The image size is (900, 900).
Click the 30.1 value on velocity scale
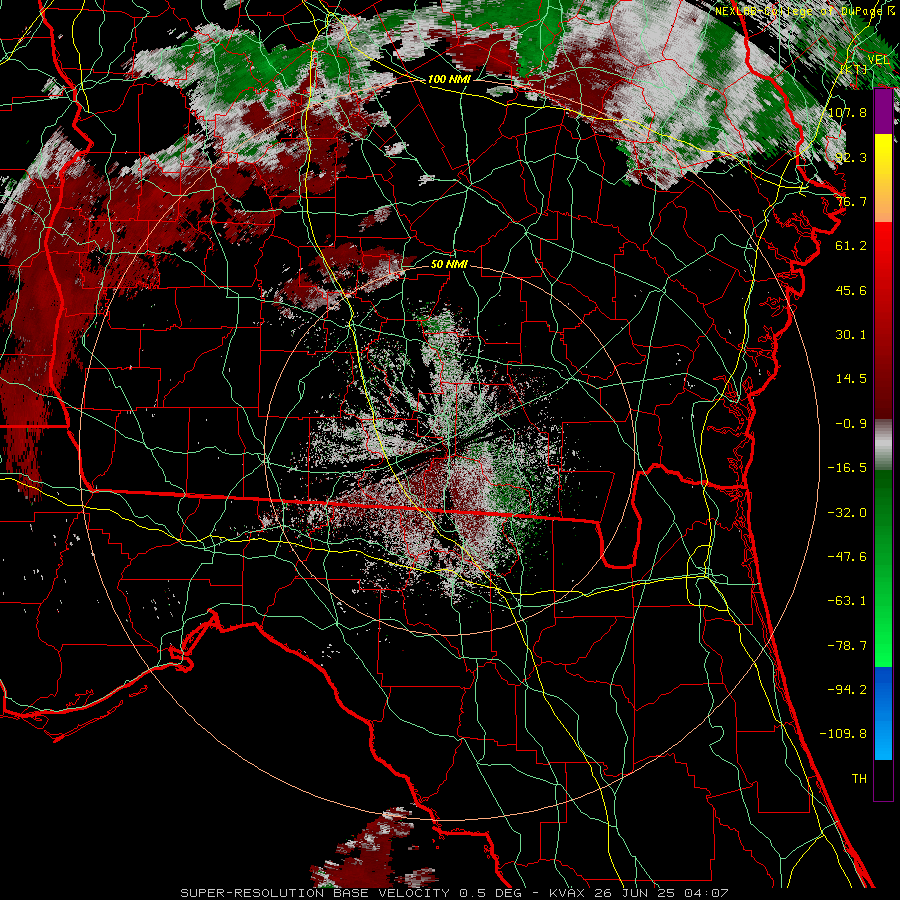(851, 335)
